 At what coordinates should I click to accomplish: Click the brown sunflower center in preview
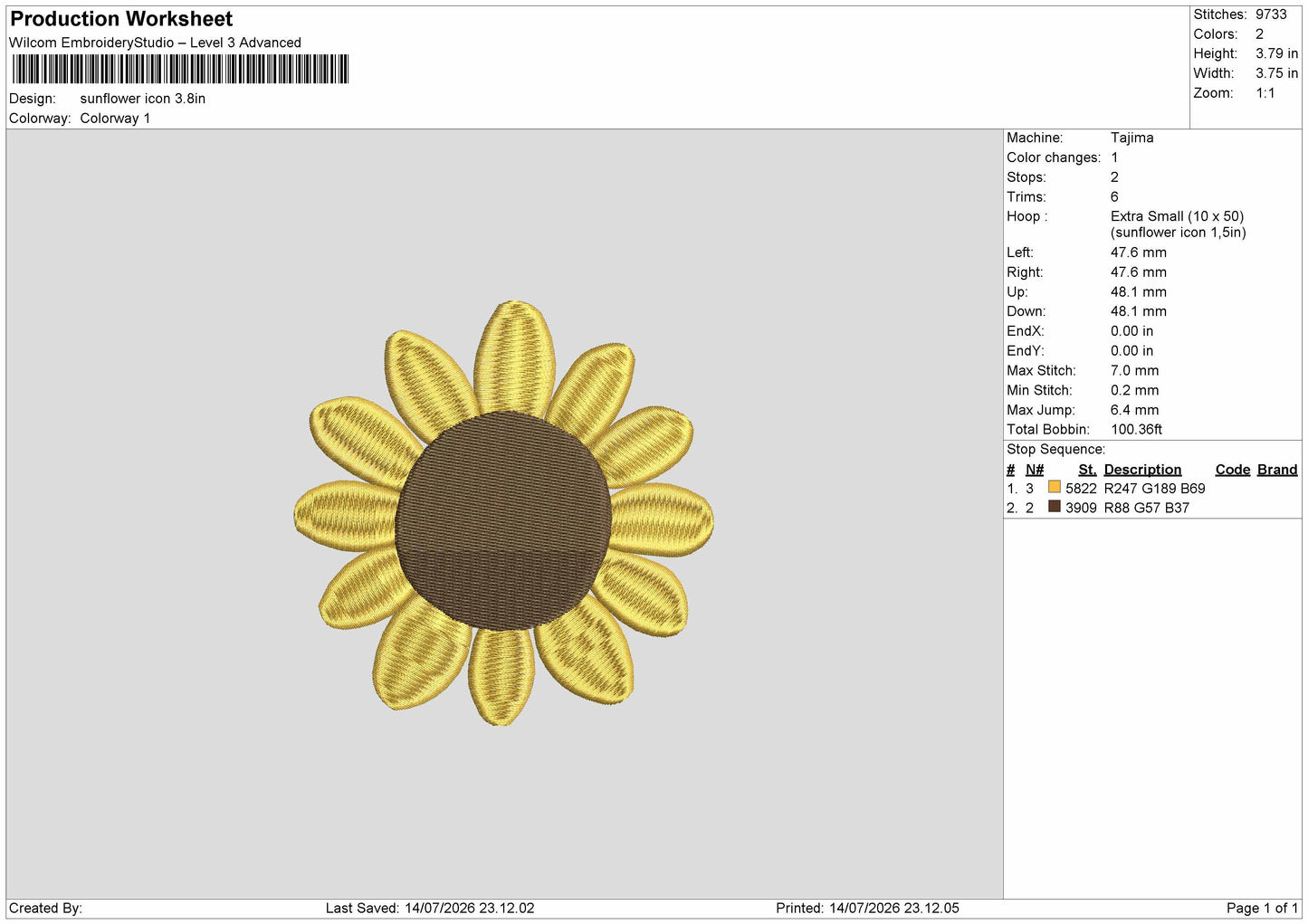point(503,520)
